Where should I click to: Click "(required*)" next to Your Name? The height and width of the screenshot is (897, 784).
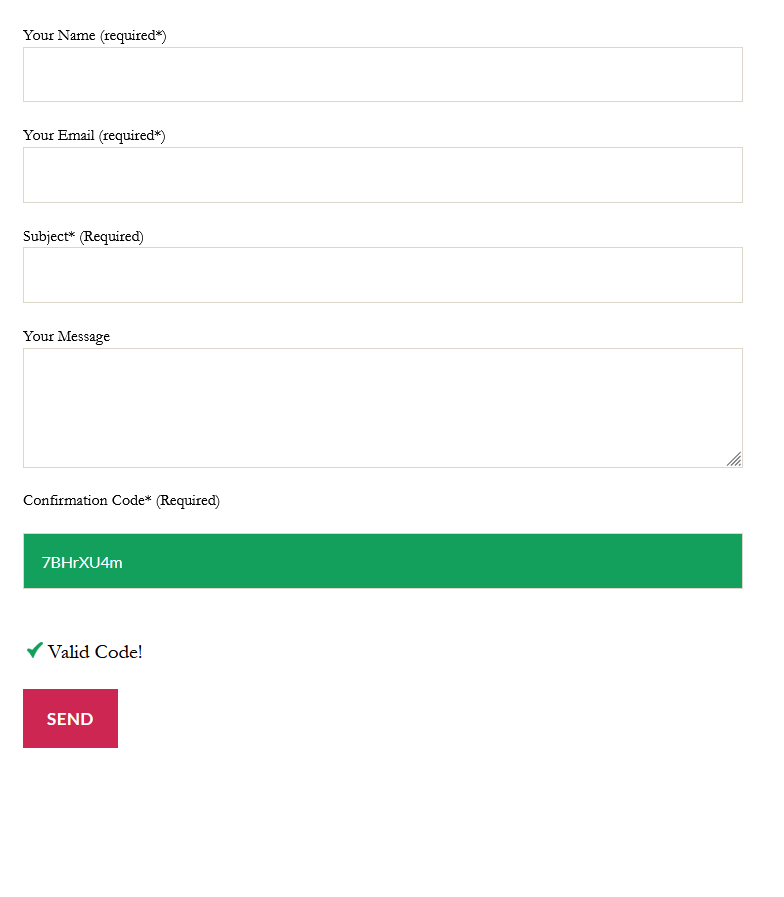click(x=133, y=36)
